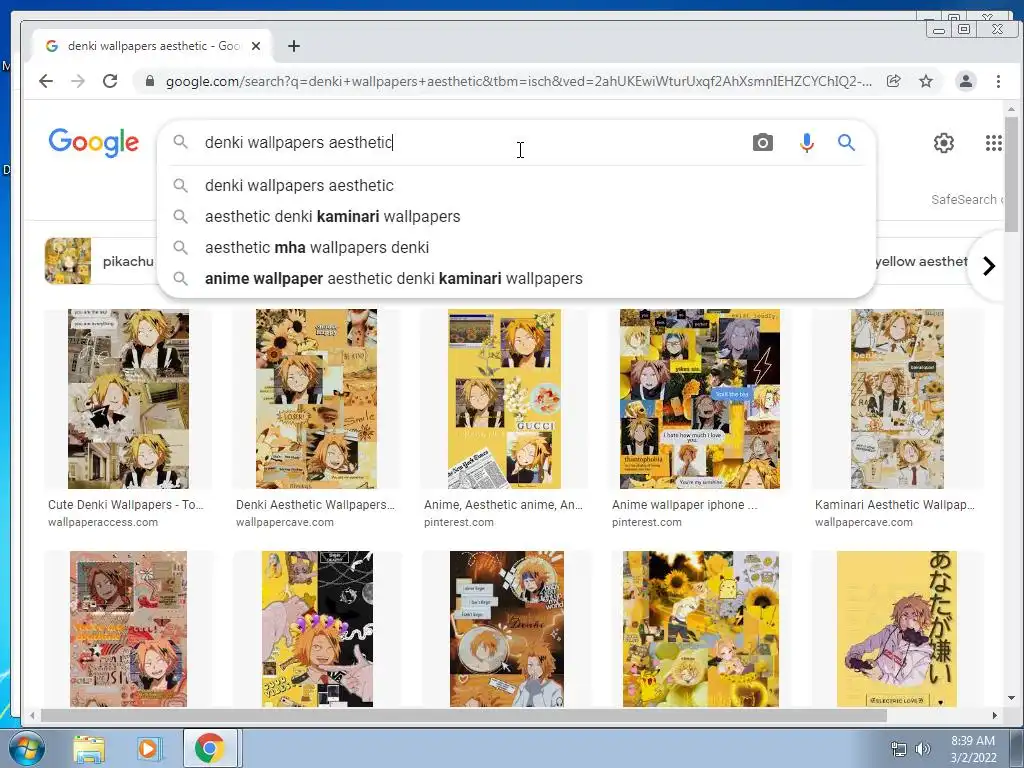Switch to Chrome in the taskbar
1024x768 pixels.
coord(209,748)
